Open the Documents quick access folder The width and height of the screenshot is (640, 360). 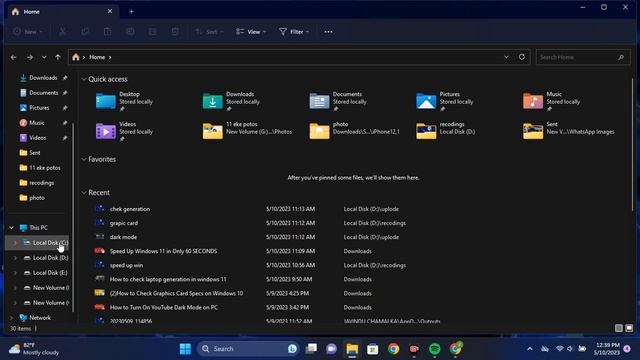[338, 101]
